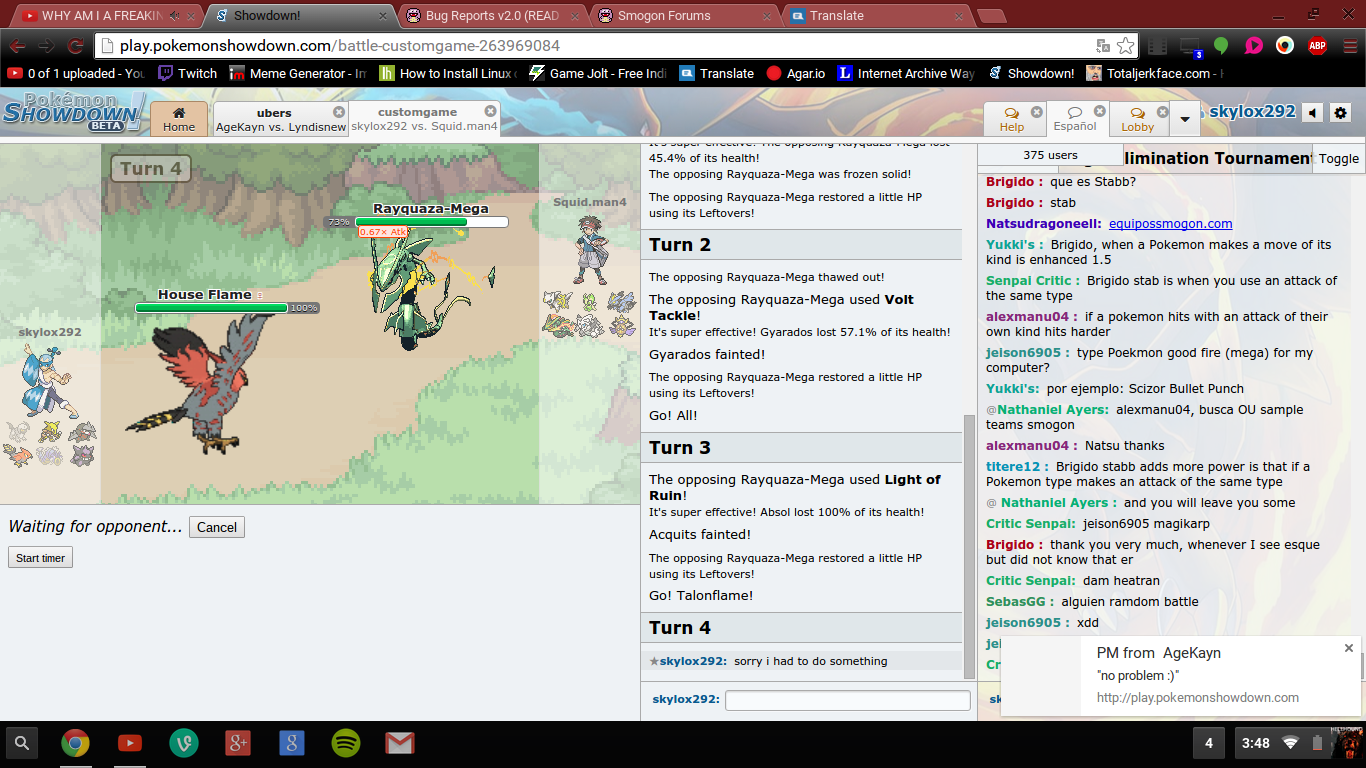Click the address bar URL
1366x768 pixels.
[x=340, y=46]
